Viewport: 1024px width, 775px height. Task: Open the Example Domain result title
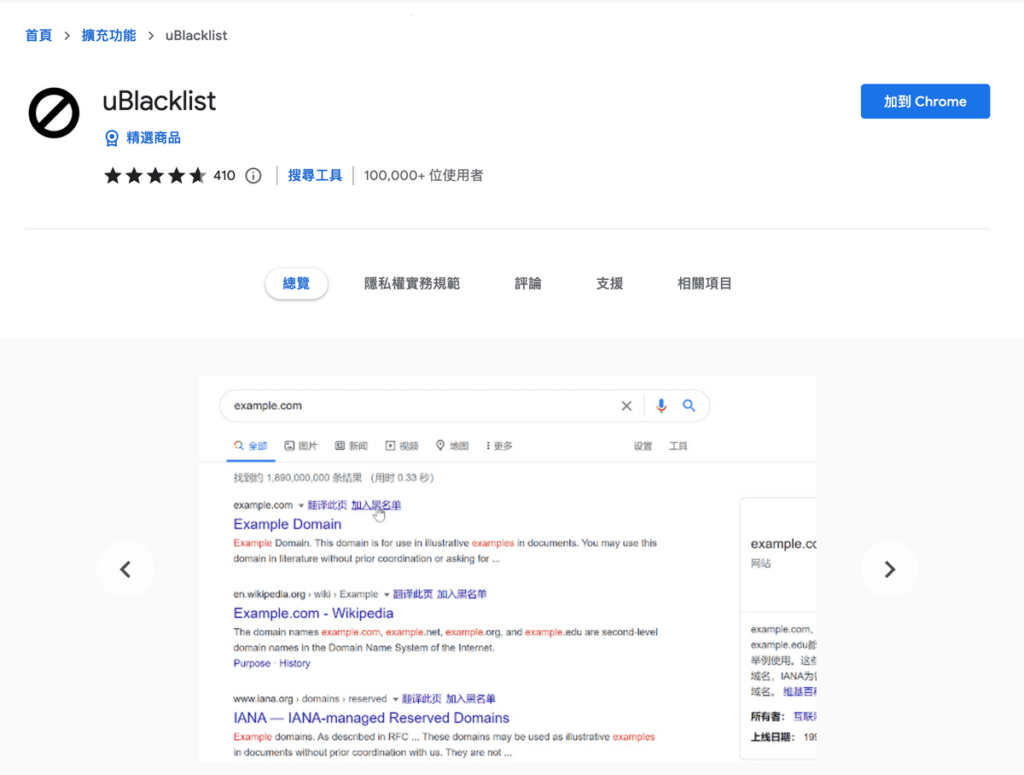pos(287,524)
